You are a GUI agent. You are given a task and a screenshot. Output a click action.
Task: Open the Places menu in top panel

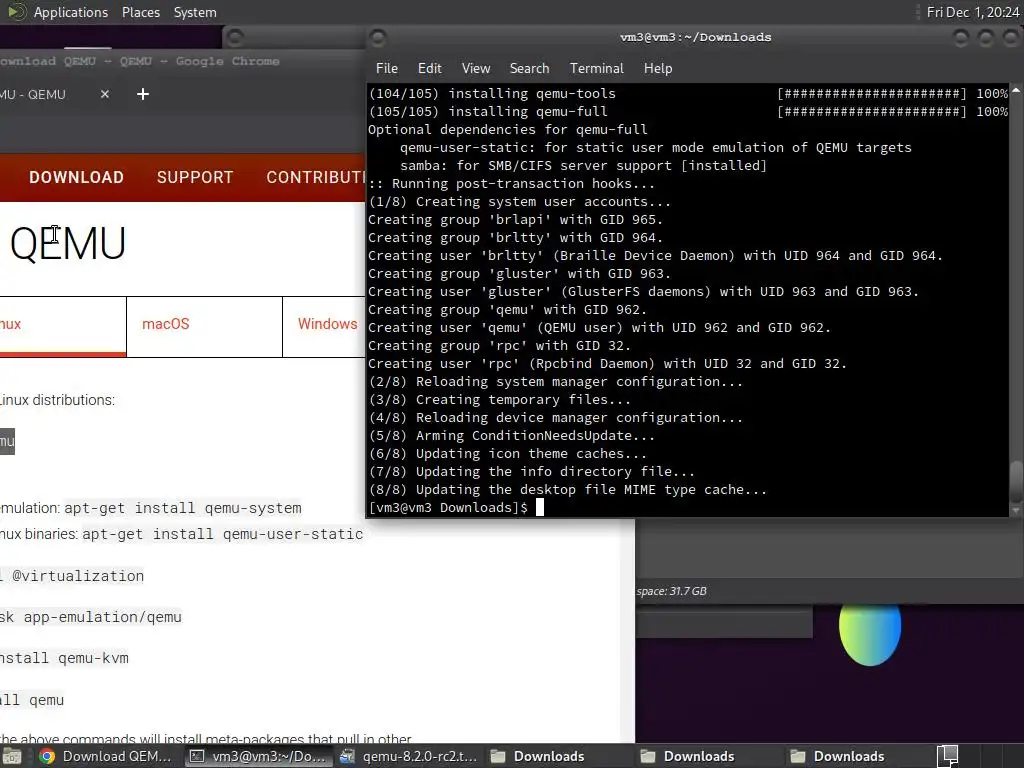click(x=140, y=12)
